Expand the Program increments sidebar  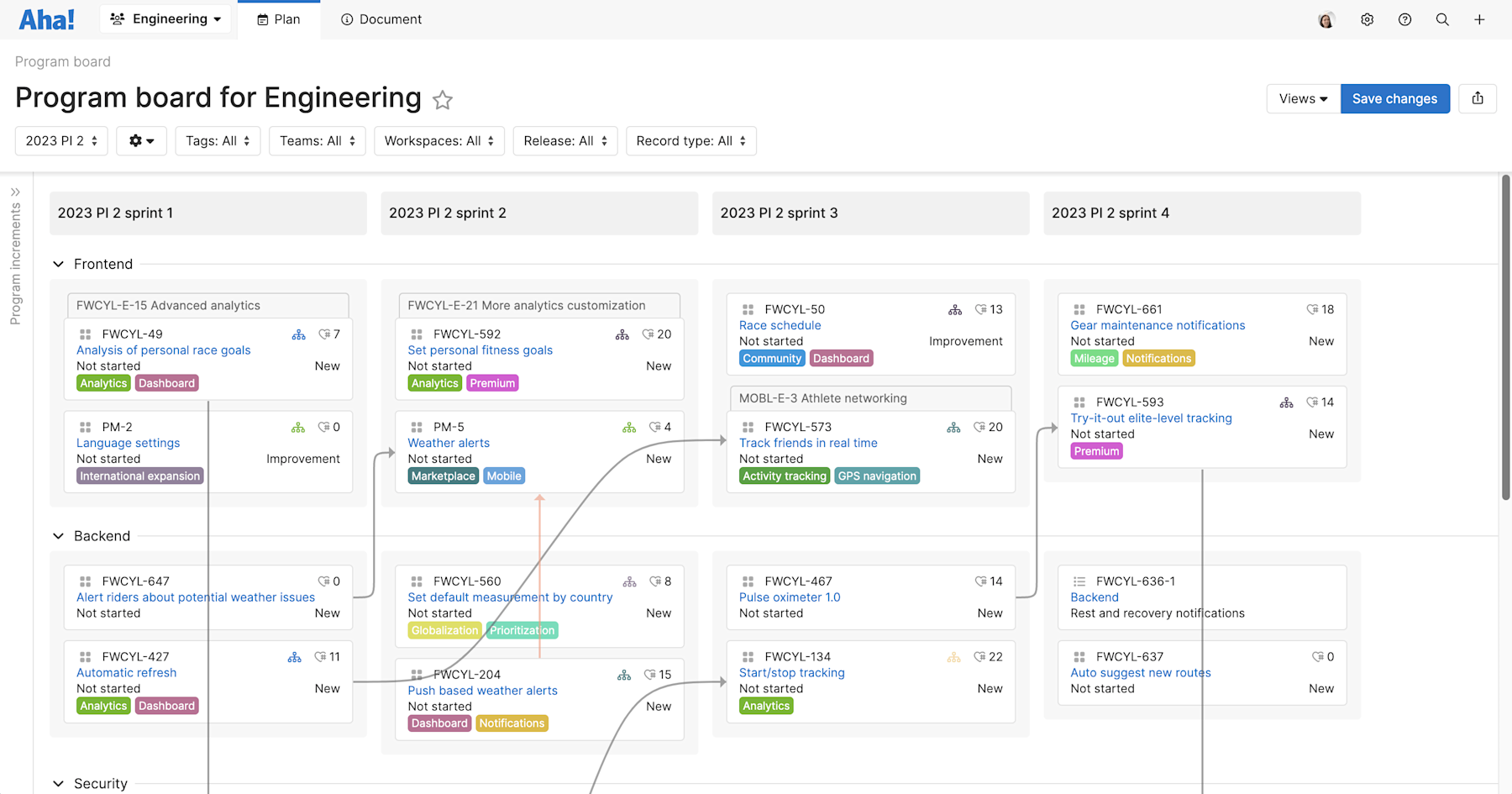(16, 192)
